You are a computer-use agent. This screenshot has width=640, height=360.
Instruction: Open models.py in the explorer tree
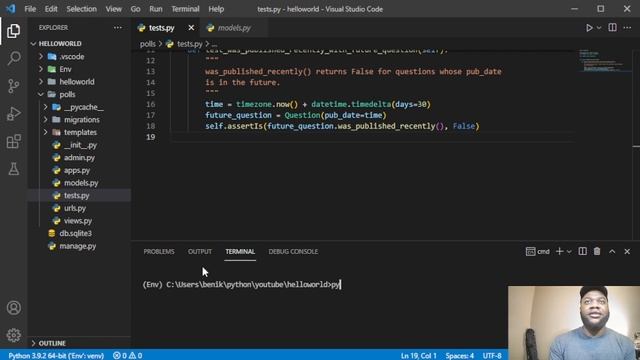pyautogui.click(x=81, y=183)
